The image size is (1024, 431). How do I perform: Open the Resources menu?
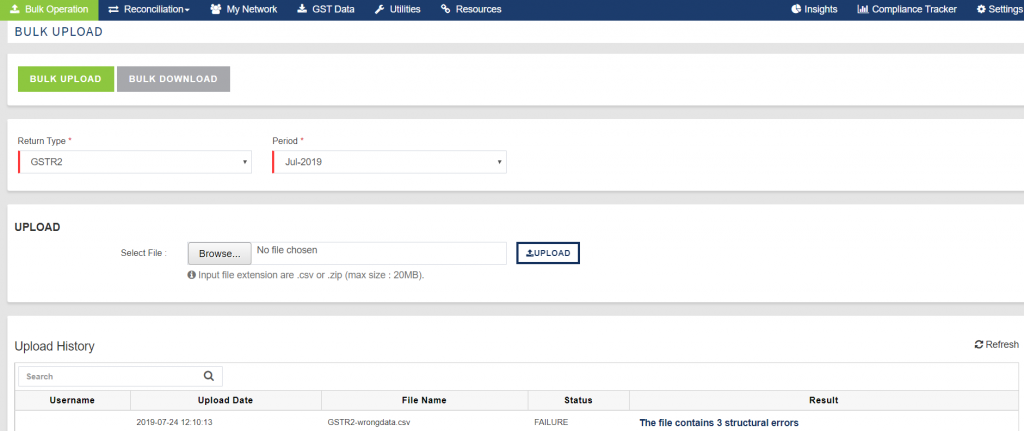tap(471, 10)
